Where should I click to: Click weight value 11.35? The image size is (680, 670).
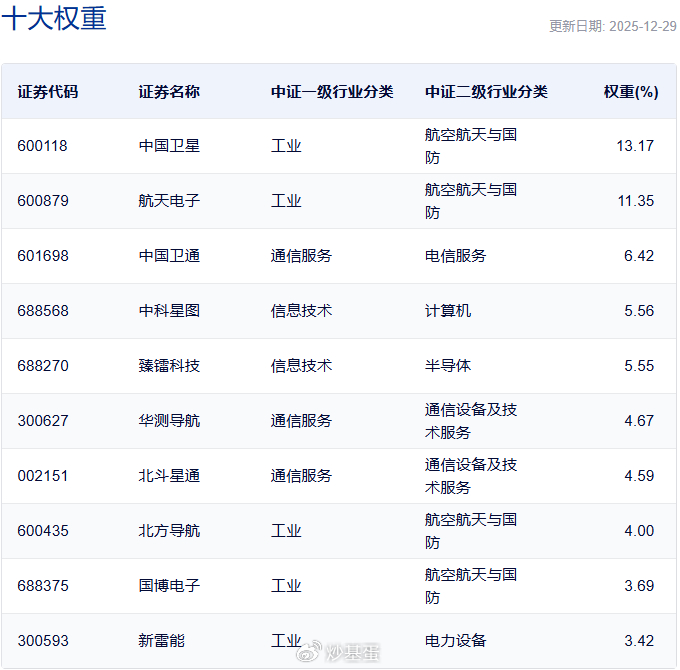(635, 201)
